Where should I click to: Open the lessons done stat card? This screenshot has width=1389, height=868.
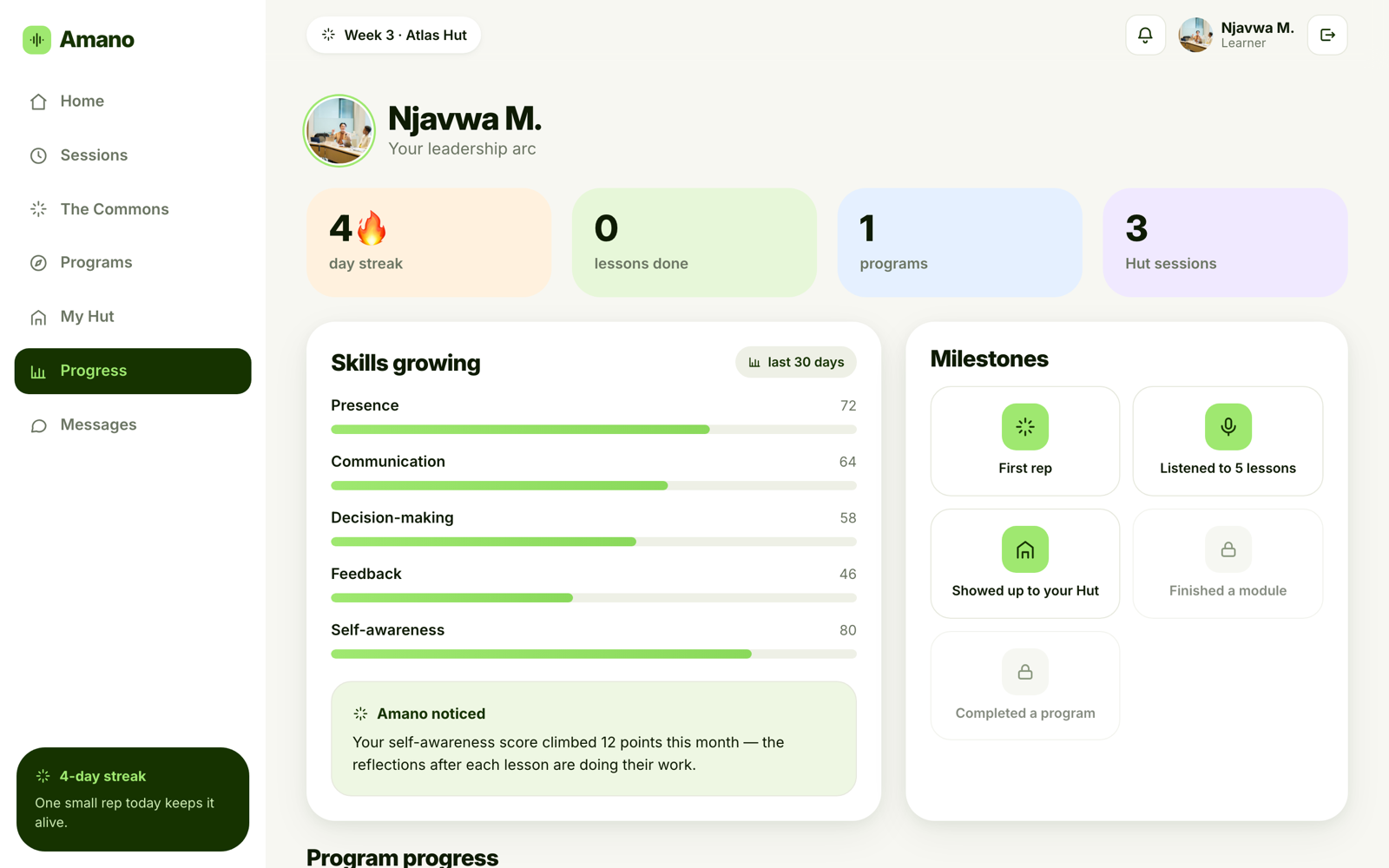(x=694, y=243)
